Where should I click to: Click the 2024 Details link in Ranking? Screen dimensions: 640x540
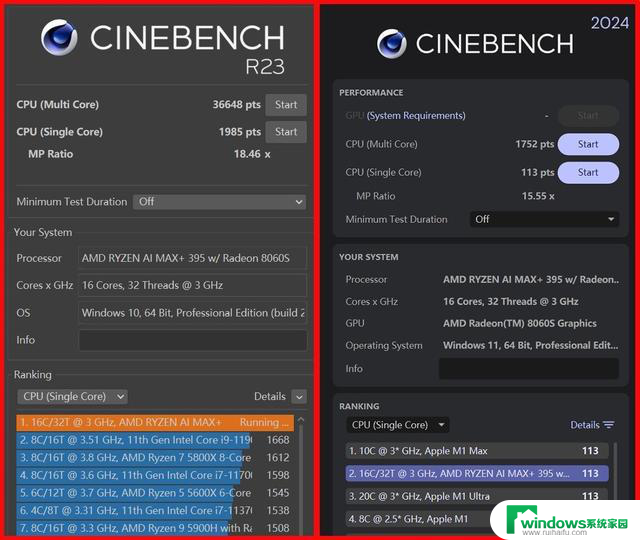pyautogui.click(x=584, y=425)
